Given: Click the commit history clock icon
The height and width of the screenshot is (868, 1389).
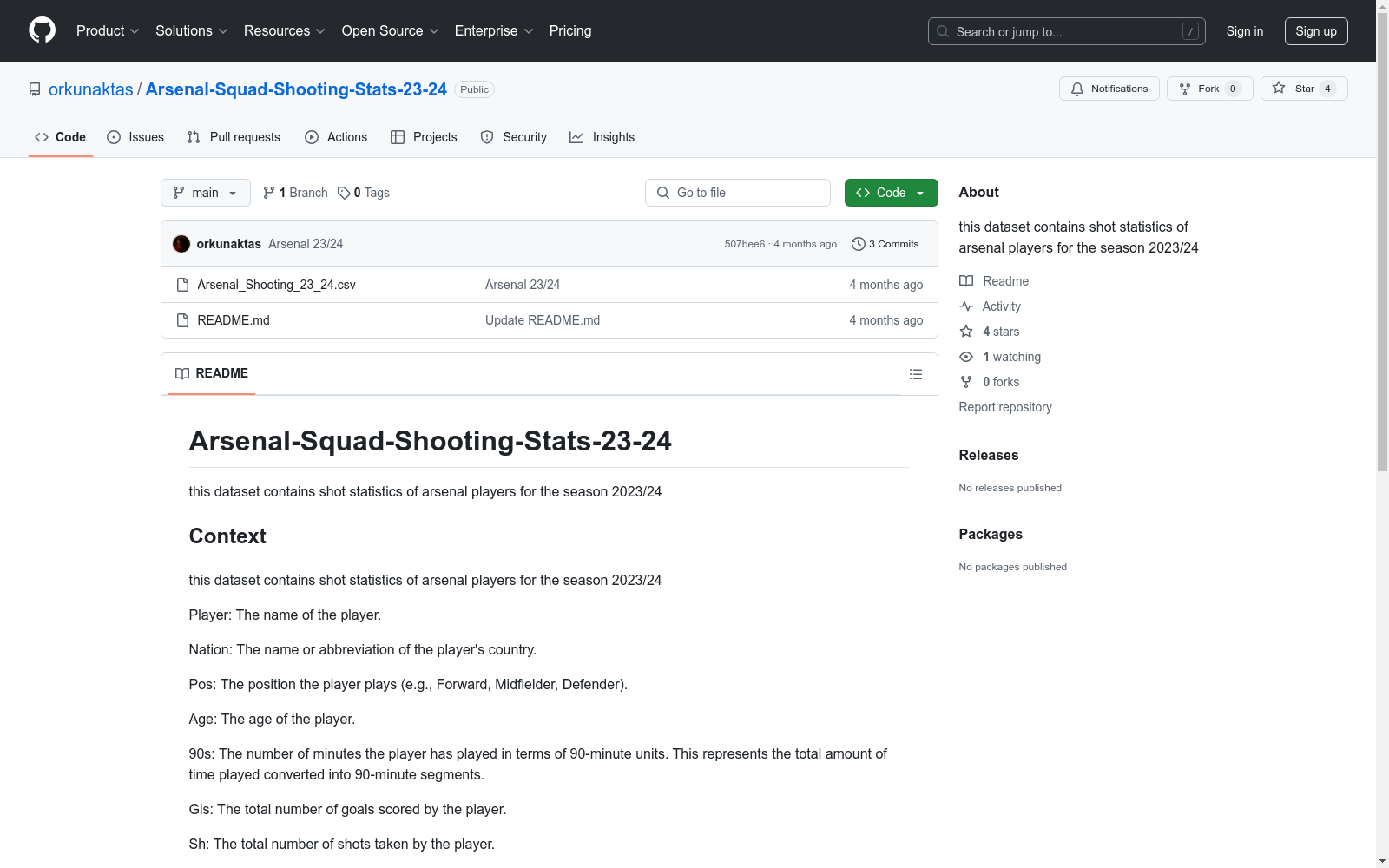Looking at the screenshot, I should (x=859, y=244).
